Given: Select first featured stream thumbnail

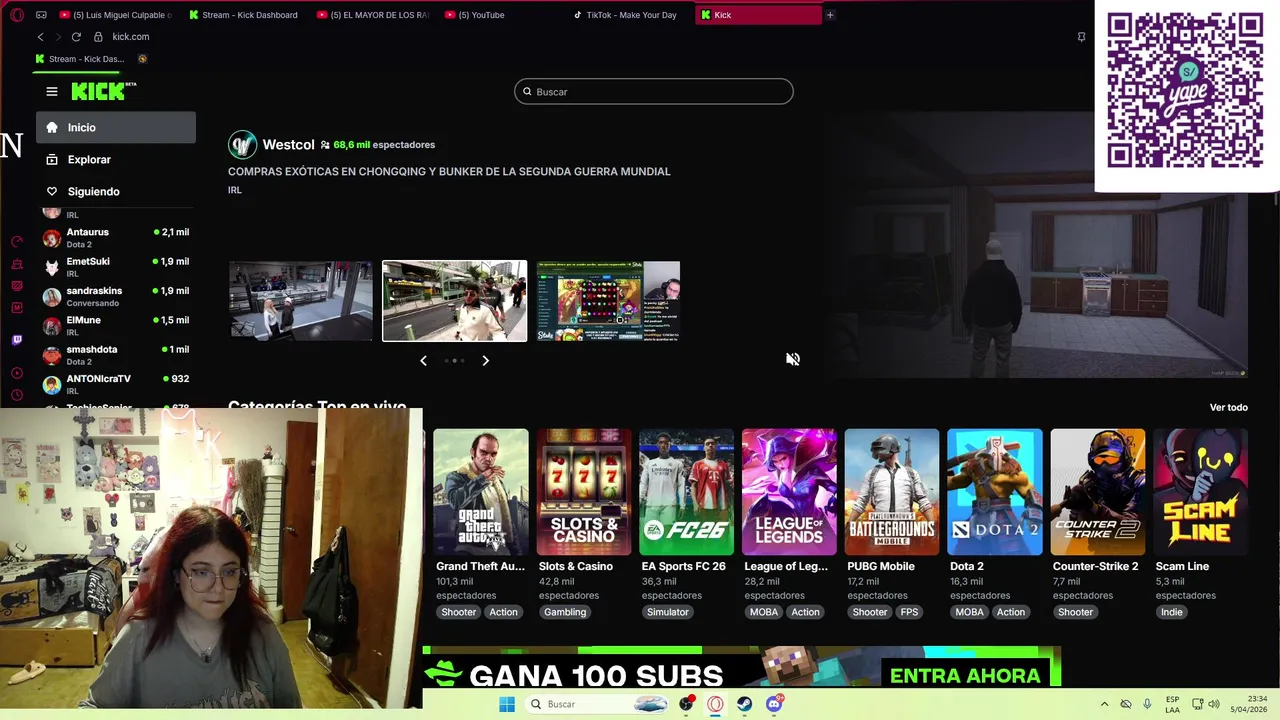Looking at the screenshot, I should [x=300, y=301].
